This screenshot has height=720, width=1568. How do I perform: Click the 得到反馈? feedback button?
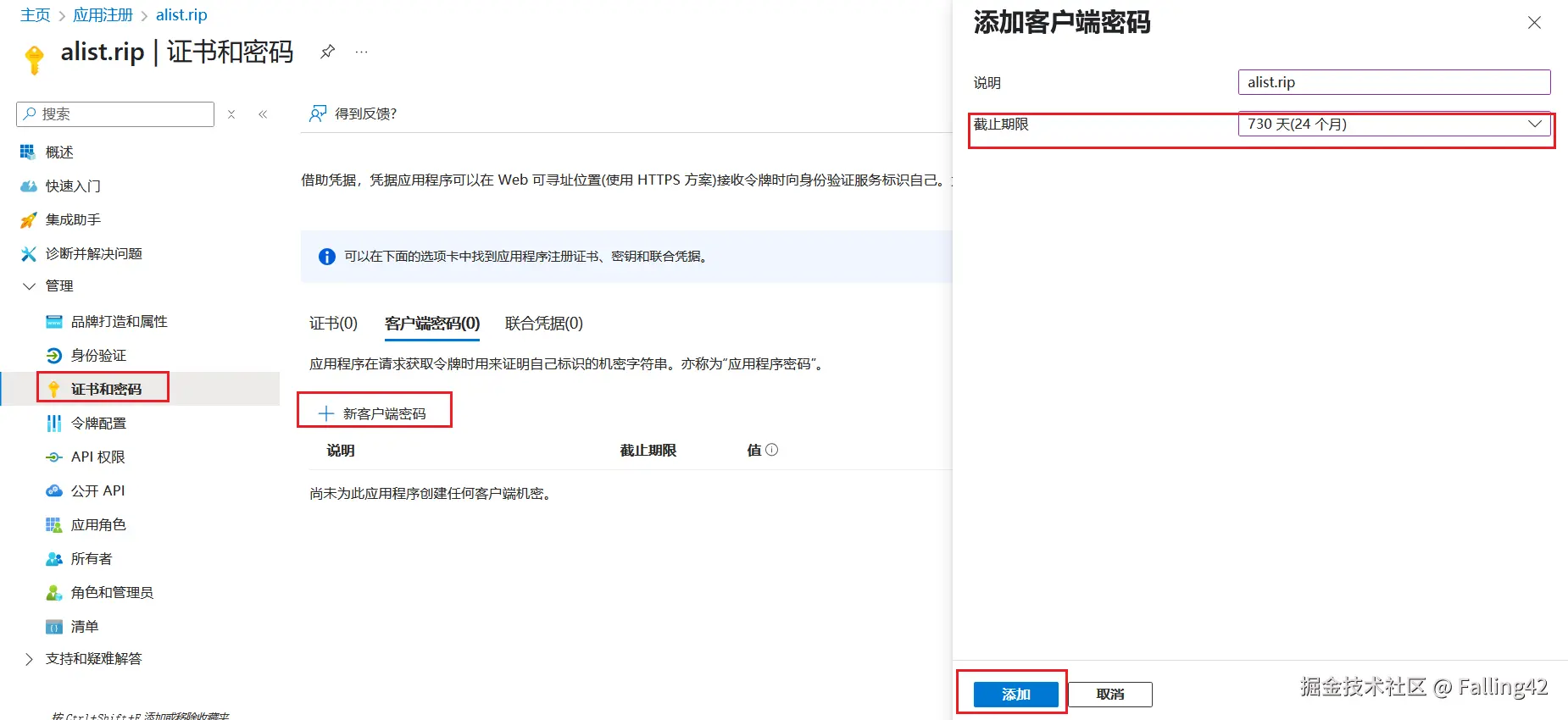[353, 114]
